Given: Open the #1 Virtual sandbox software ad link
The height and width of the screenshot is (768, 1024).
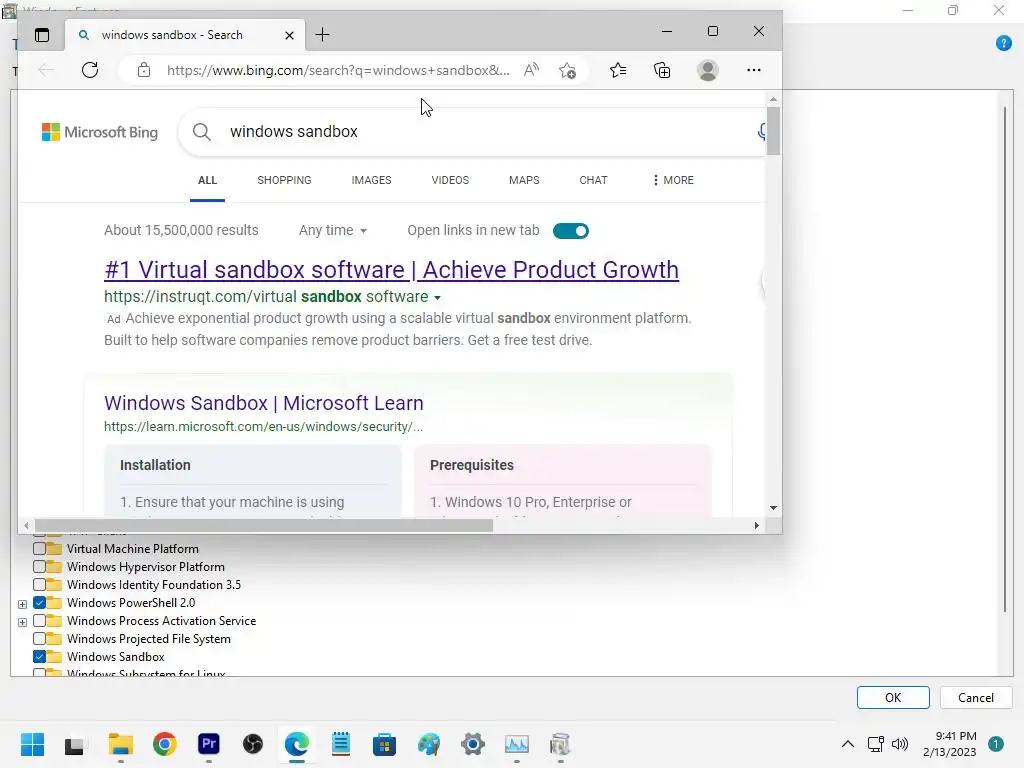Looking at the screenshot, I should point(391,270).
